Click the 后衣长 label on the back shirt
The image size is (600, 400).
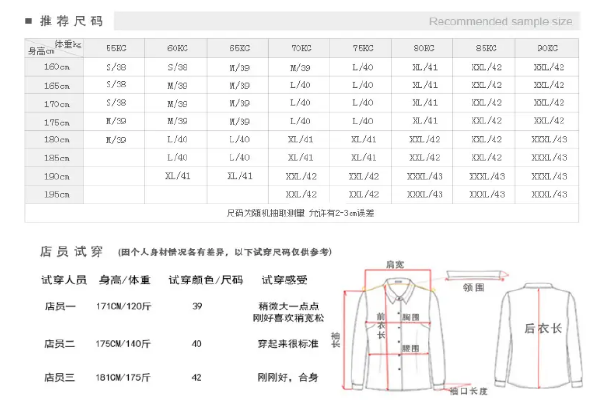coord(543,328)
